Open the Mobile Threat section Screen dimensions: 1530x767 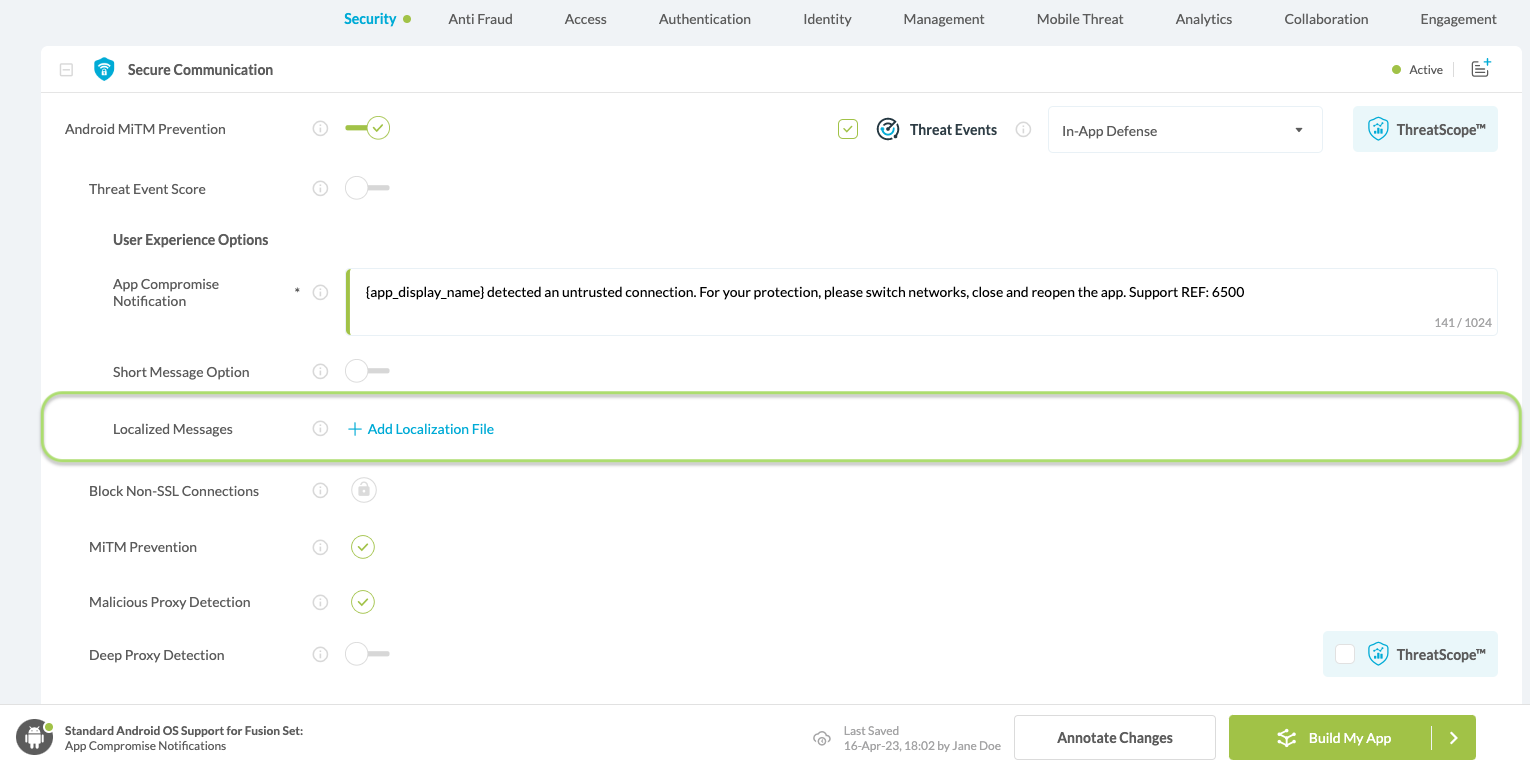tap(1079, 18)
